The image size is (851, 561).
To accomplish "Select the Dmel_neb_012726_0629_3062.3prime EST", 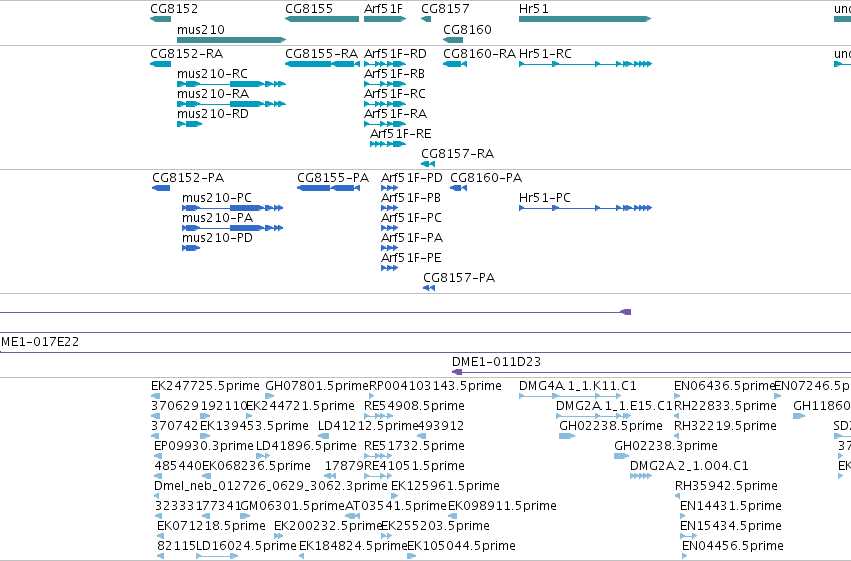I will coord(157,496).
